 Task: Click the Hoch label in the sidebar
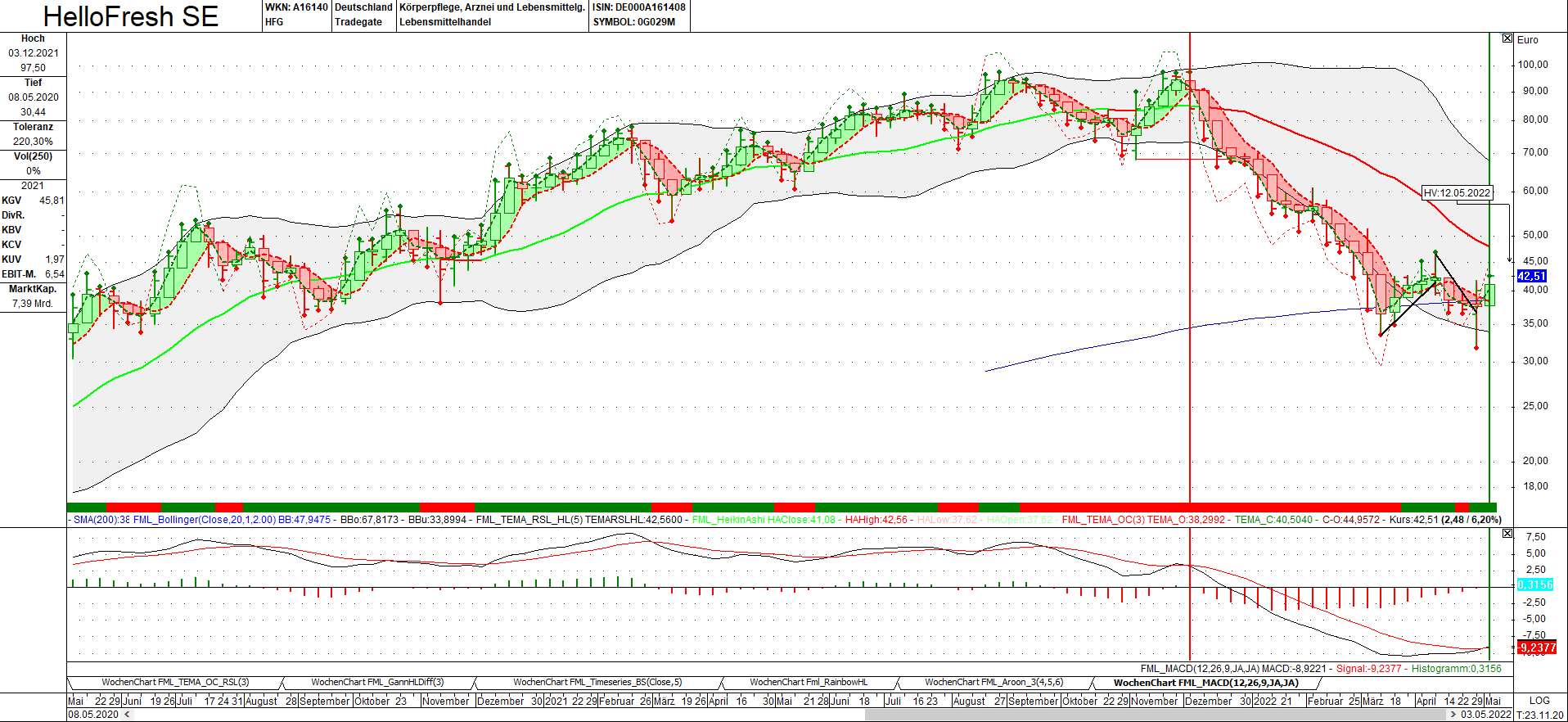click(x=33, y=38)
